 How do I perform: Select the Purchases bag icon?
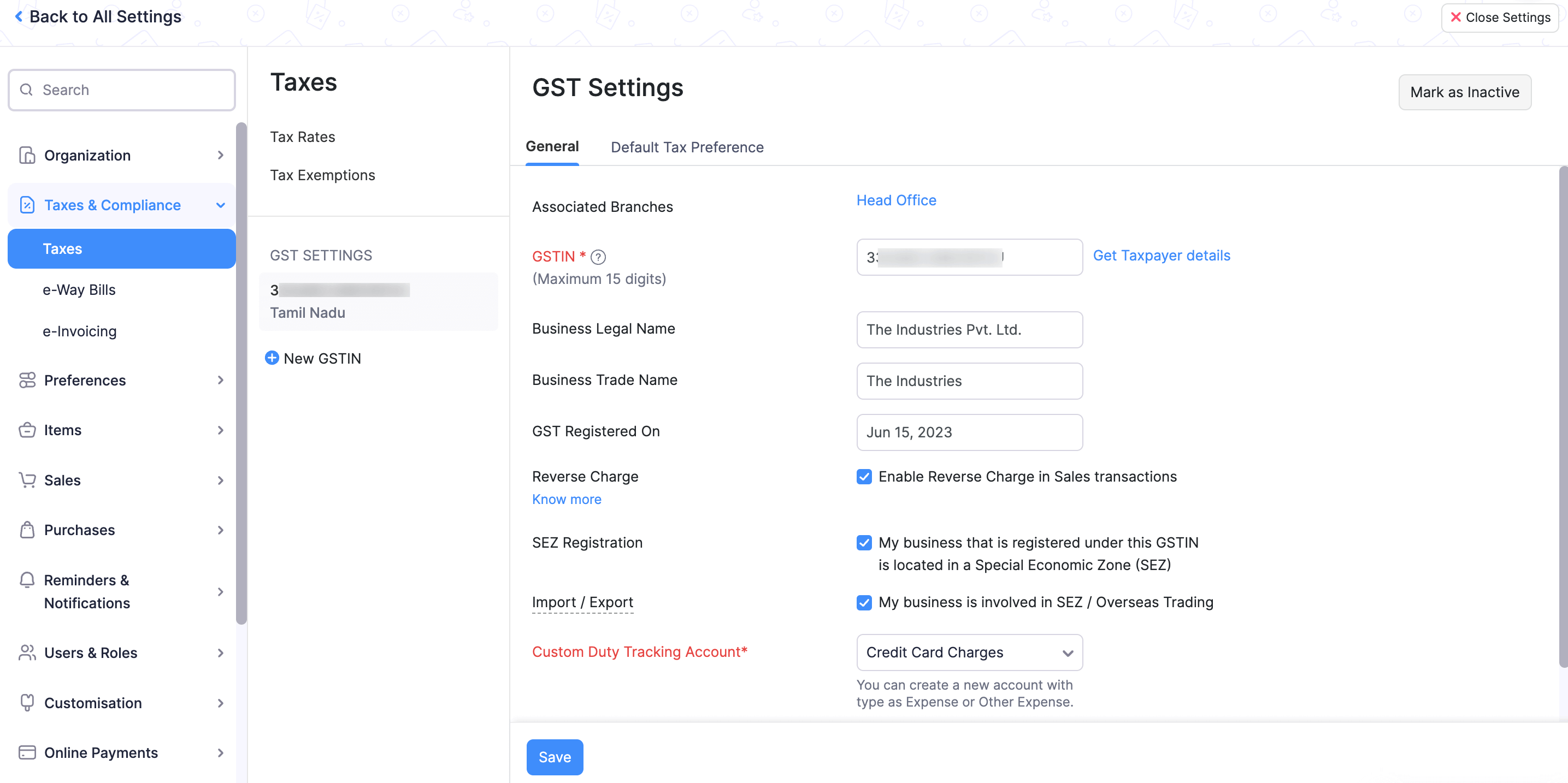pyautogui.click(x=26, y=530)
